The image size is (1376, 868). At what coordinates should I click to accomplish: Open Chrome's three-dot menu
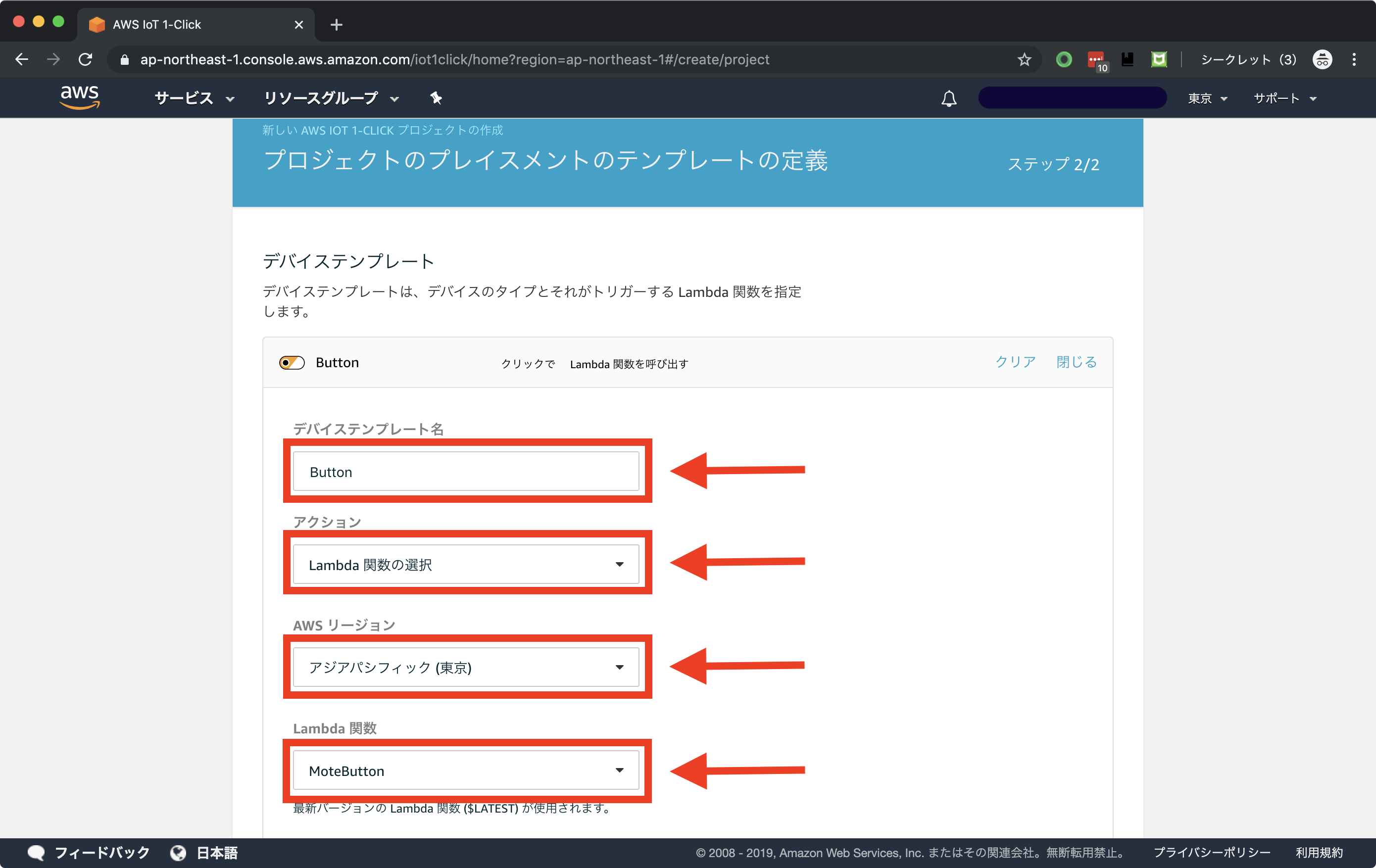1354,59
